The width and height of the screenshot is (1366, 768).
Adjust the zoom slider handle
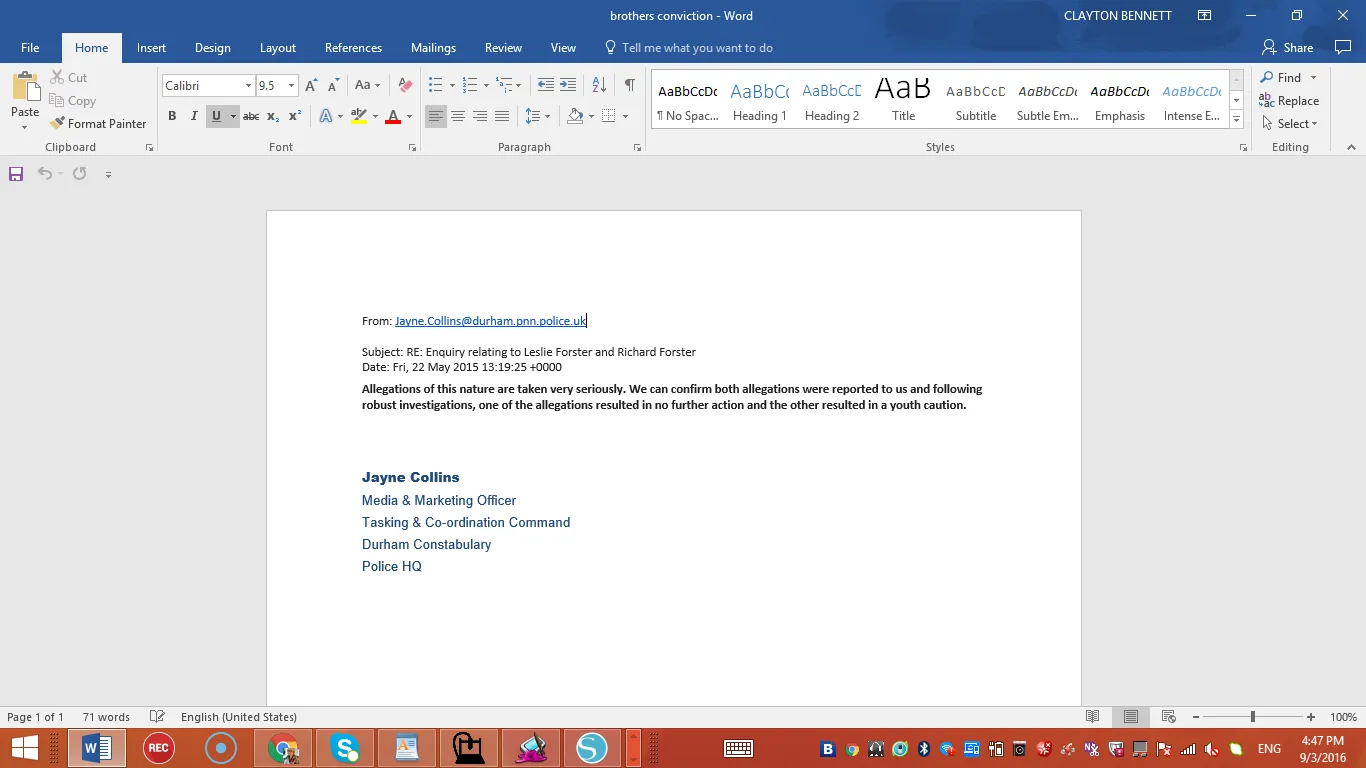[1252, 717]
